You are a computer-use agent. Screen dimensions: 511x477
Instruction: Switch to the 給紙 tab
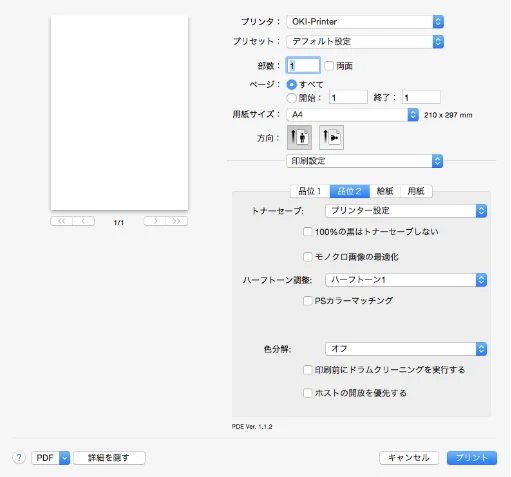(x=385, y=191)
